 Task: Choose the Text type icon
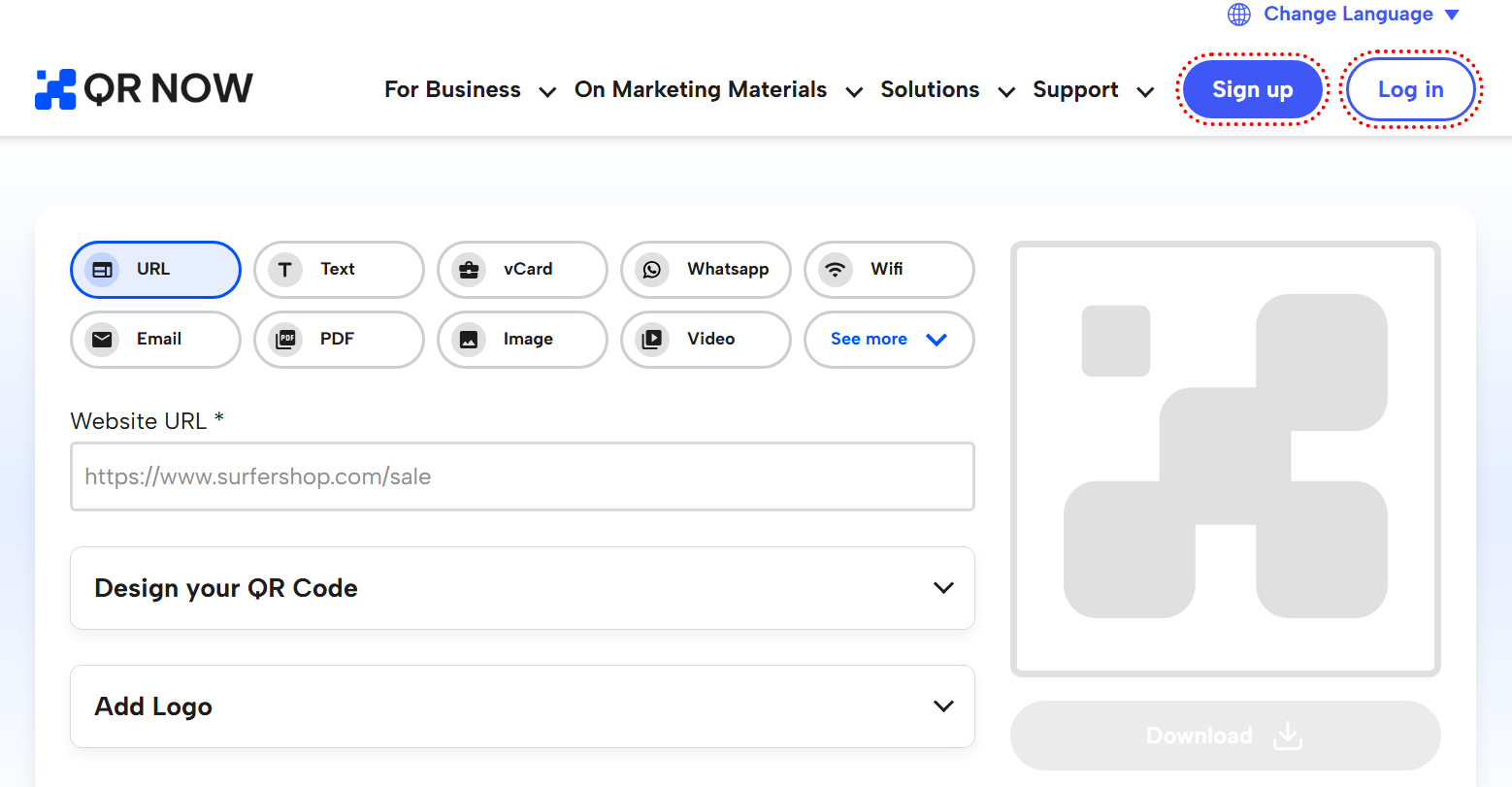285,270
